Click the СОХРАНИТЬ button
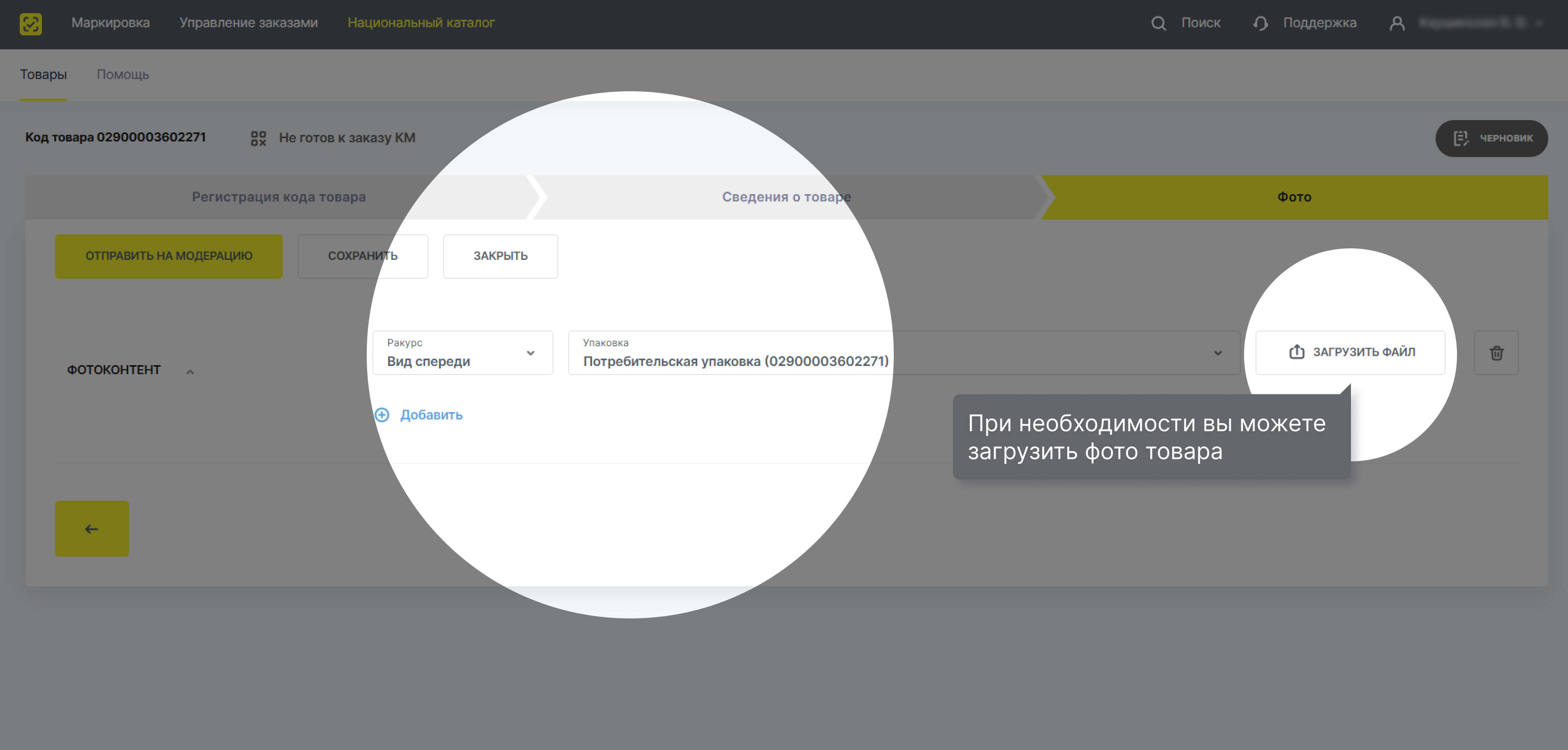Viewport: 1568px width, 750px height. (362, 256)
